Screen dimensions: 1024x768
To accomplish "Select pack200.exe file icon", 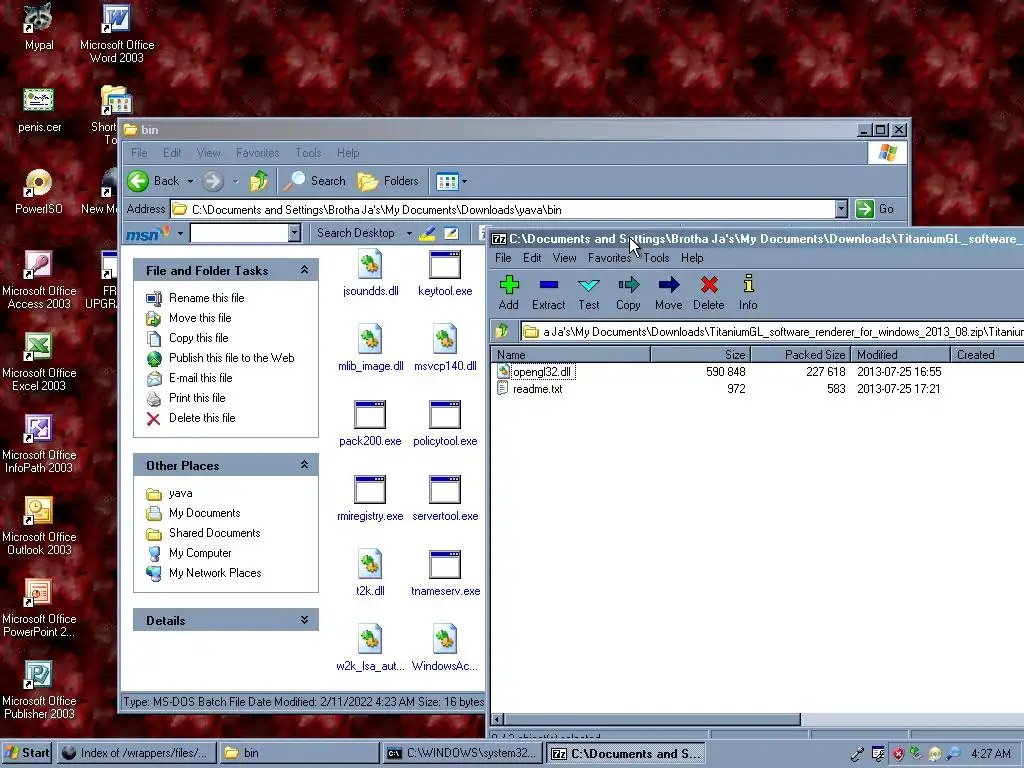I will pos(370,424).
